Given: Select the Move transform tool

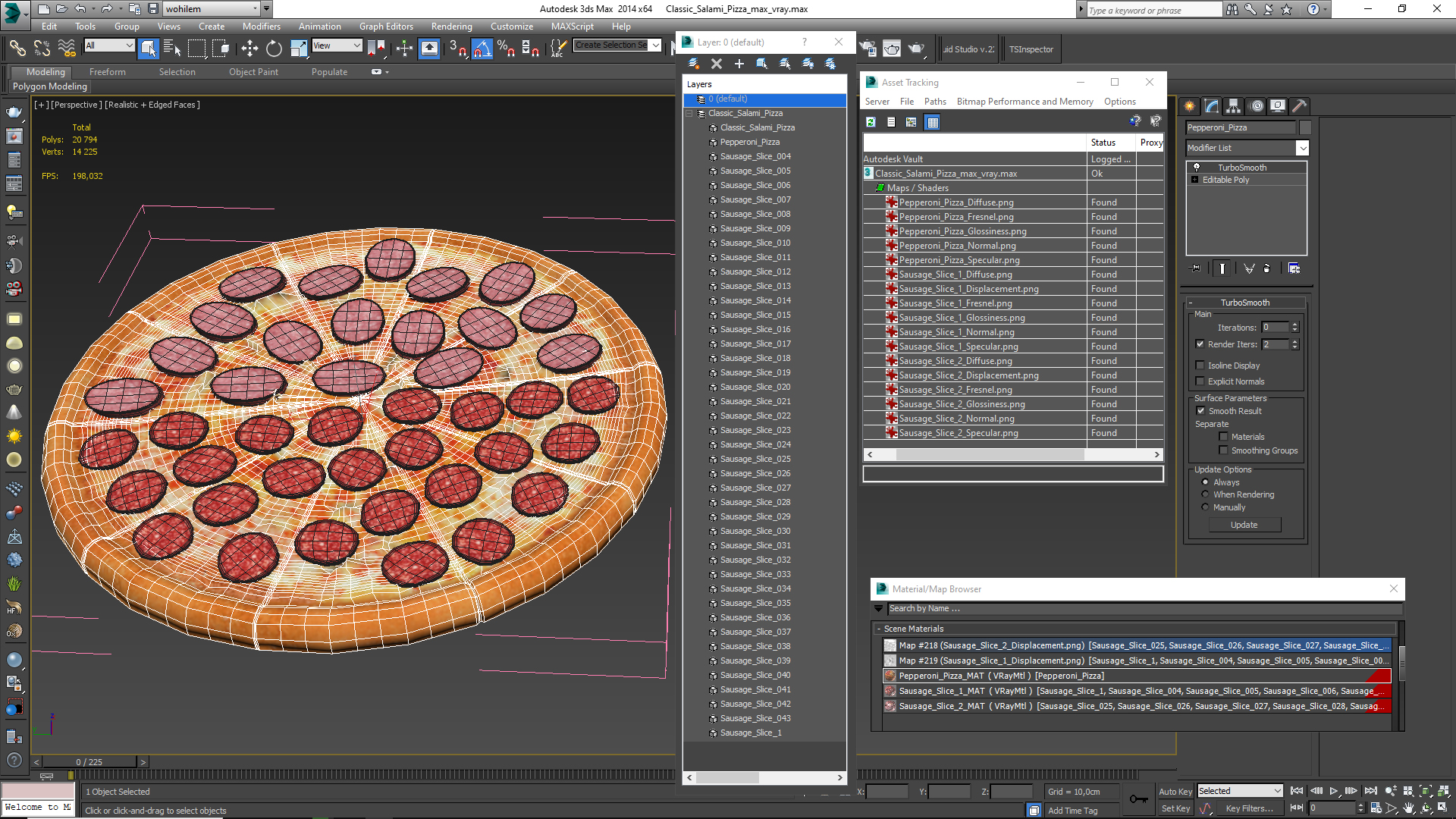Looking at the screenshot, I should [x=249, y=49].
